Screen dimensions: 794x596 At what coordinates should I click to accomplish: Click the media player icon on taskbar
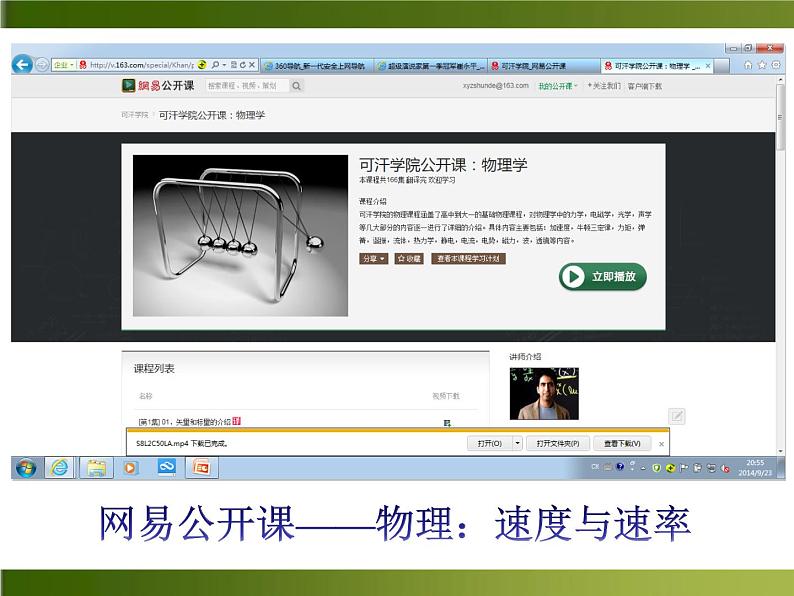click(x=130, y=467)
